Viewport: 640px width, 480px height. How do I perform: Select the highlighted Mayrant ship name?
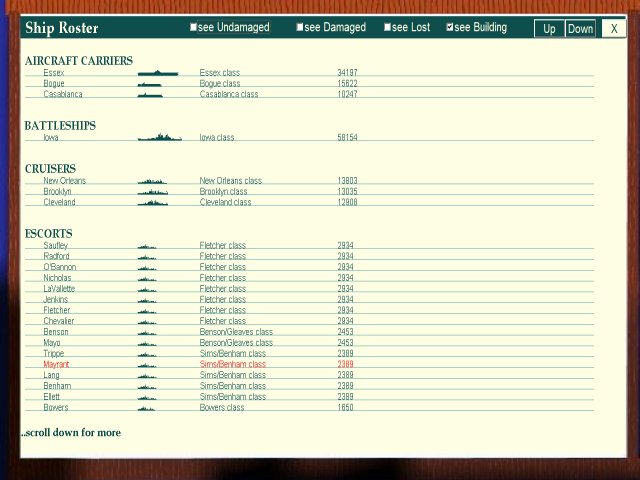[x=56, y=364]
